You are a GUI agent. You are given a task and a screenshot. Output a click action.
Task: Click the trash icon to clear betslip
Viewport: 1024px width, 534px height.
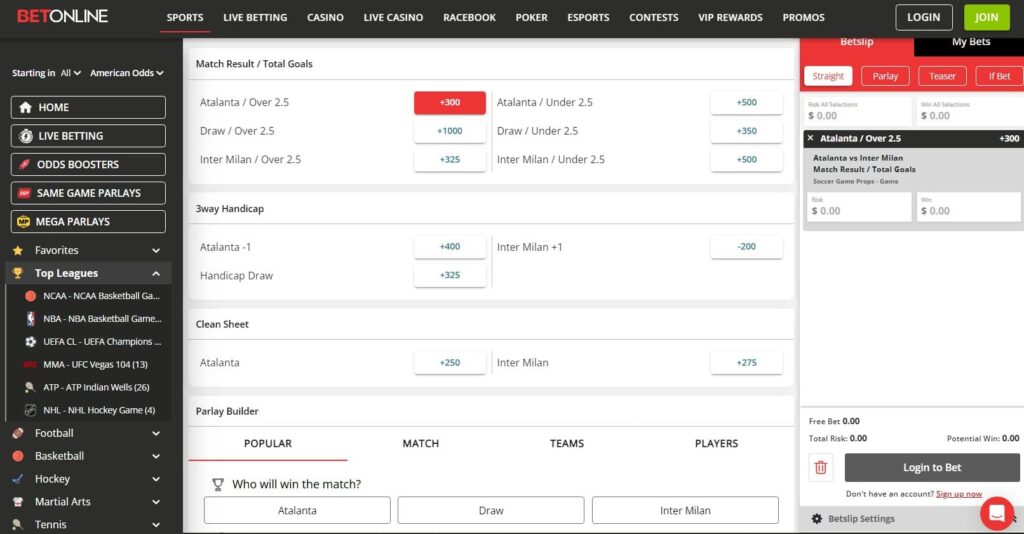[821, 467]
